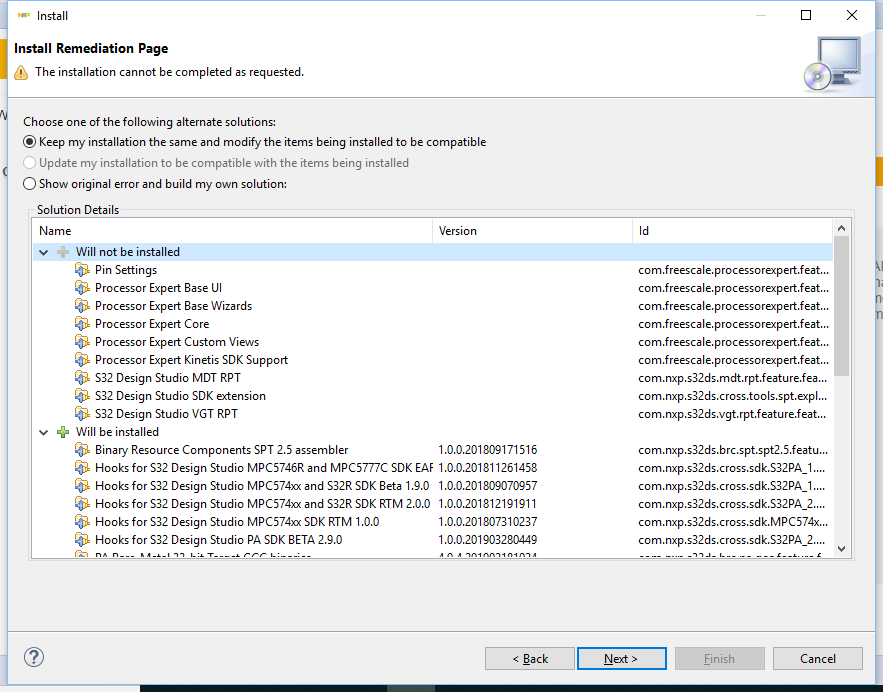Select Keep my installation the same option
Image resolution: width=883 pixels, height=692 pixels.
pos(29,142)
